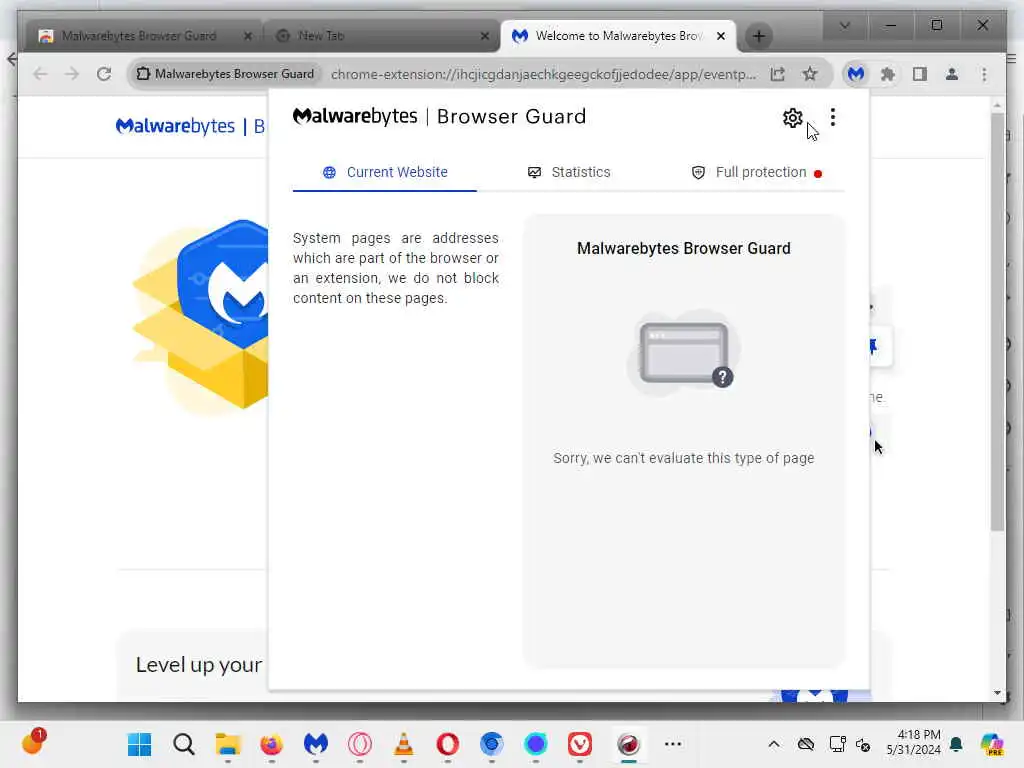The height and width of the screenshot is (768, 1024).
Task: Open Opera GX from the taskbar
Action: (359, 744)
